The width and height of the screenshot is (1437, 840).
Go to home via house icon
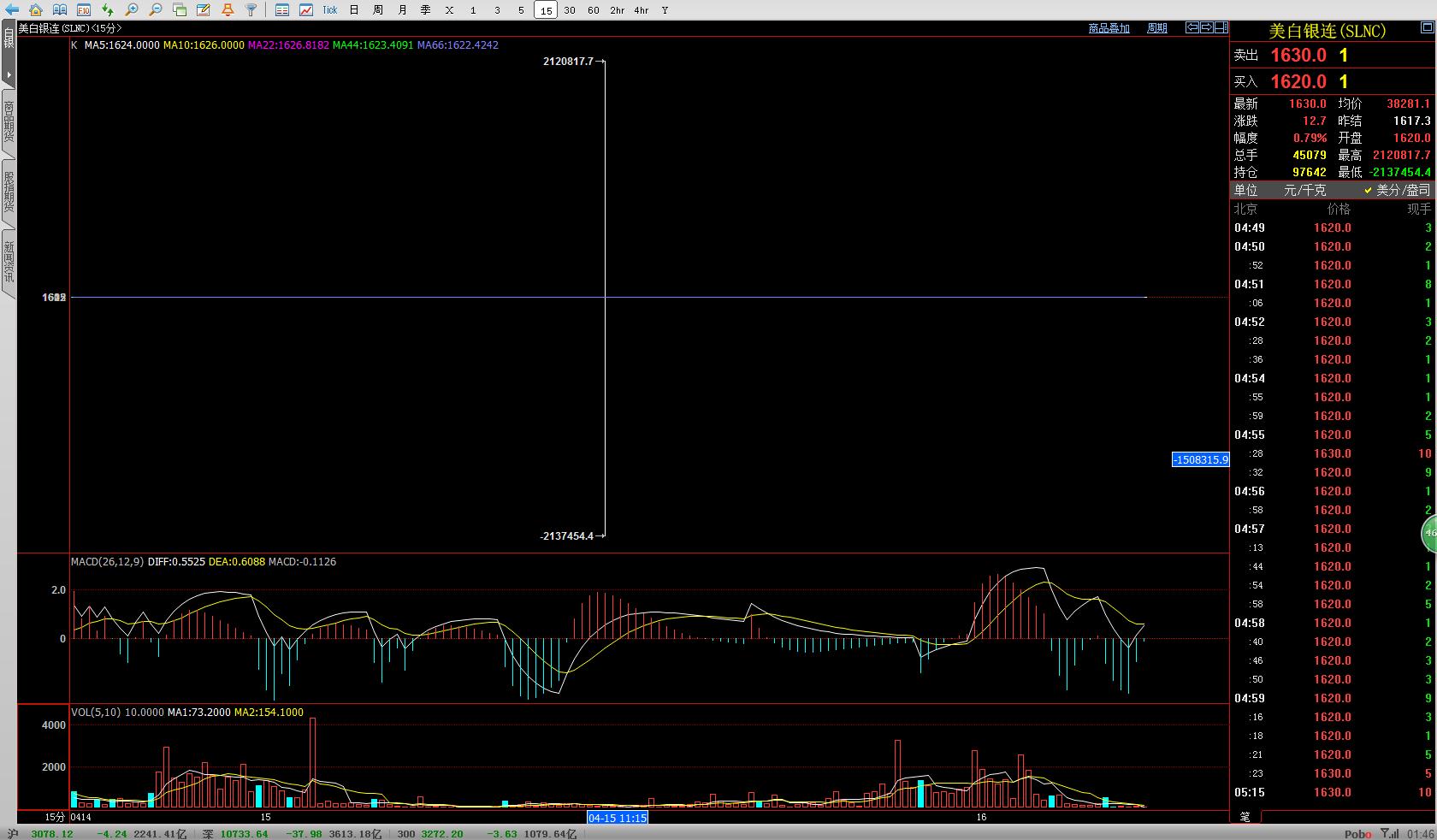[35, 9]
